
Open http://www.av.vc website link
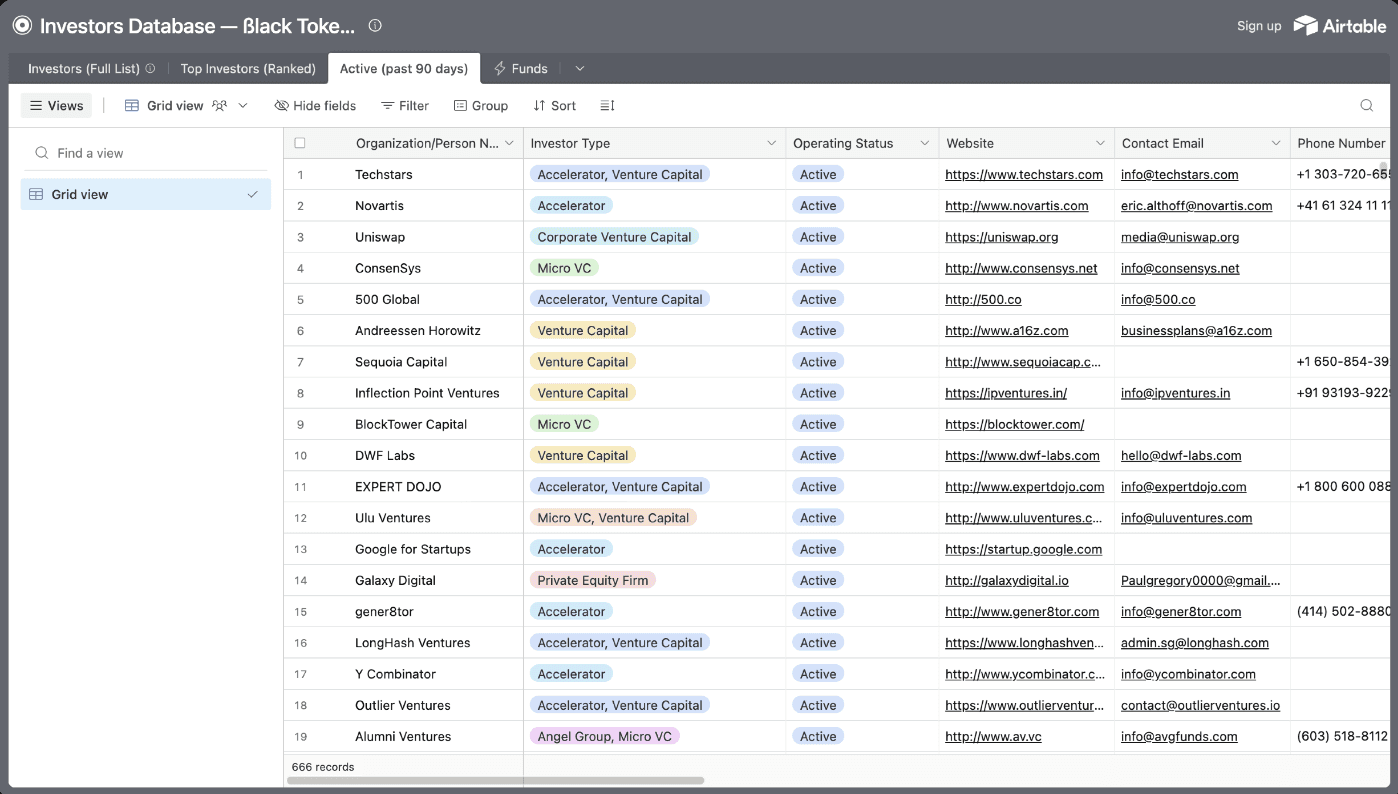tap(993, 736)
